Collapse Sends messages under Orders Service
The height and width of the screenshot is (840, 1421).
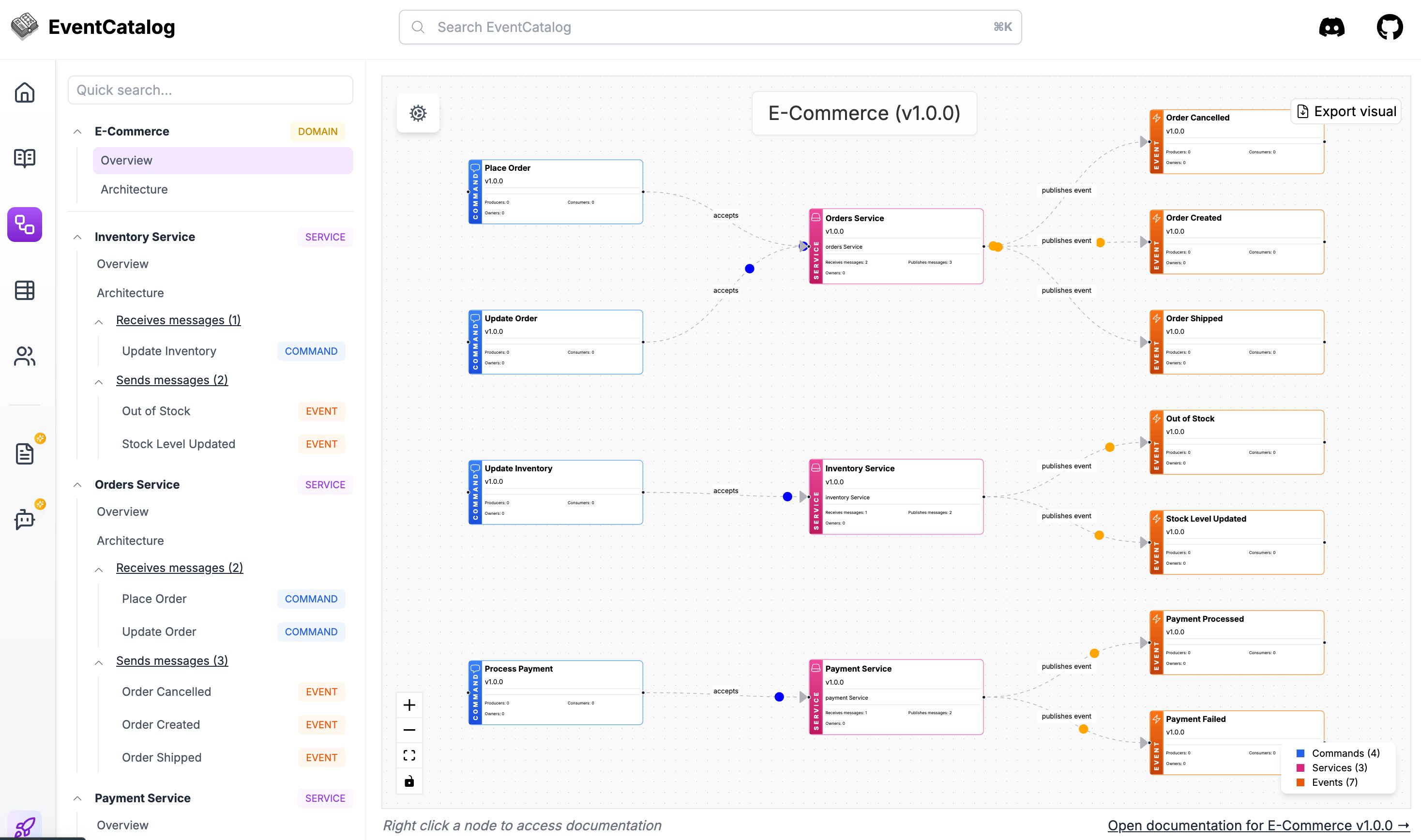pyautogui.click(x=100, y=661)
